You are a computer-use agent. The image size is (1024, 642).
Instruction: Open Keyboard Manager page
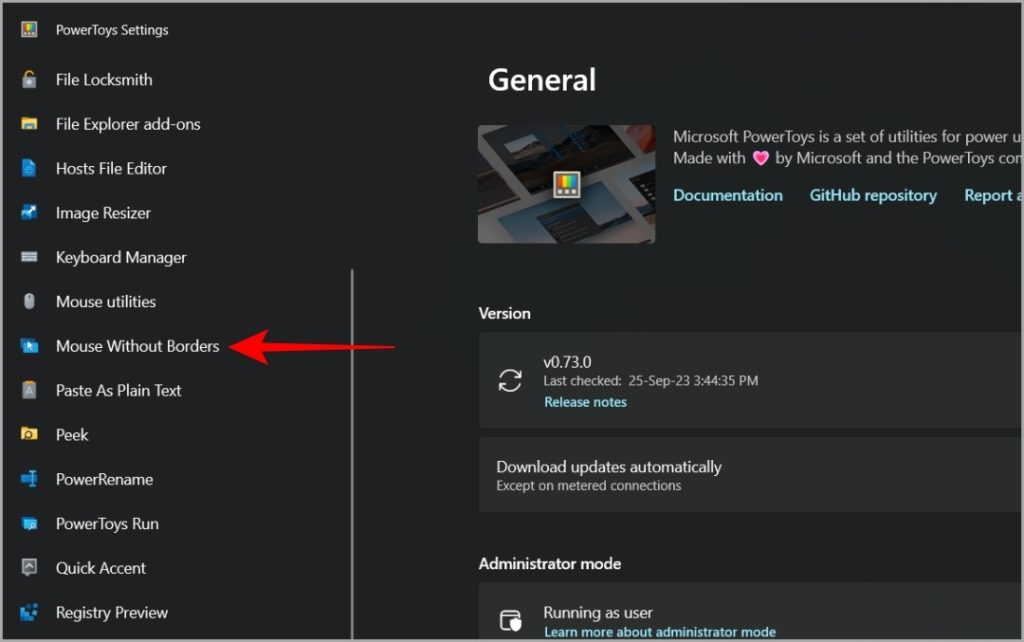point(121,257)
